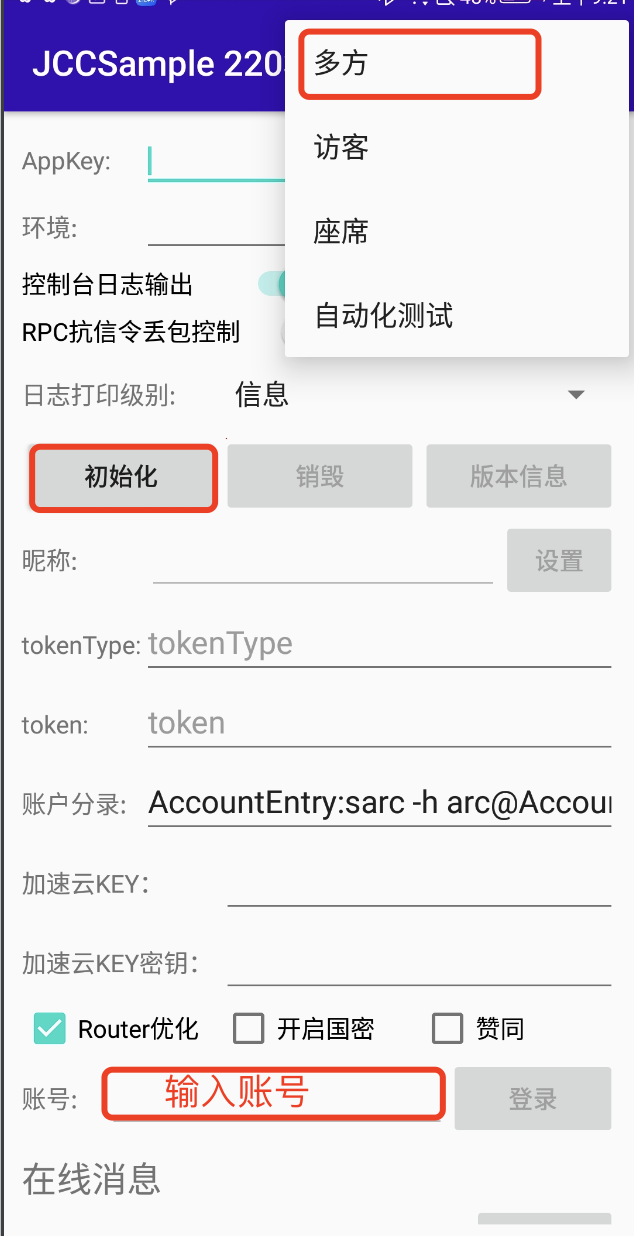This screenshot has height=1236, width=634.
Task: Expand the 日志打印级别 dropdown arrow
Action: coord(576,395)
